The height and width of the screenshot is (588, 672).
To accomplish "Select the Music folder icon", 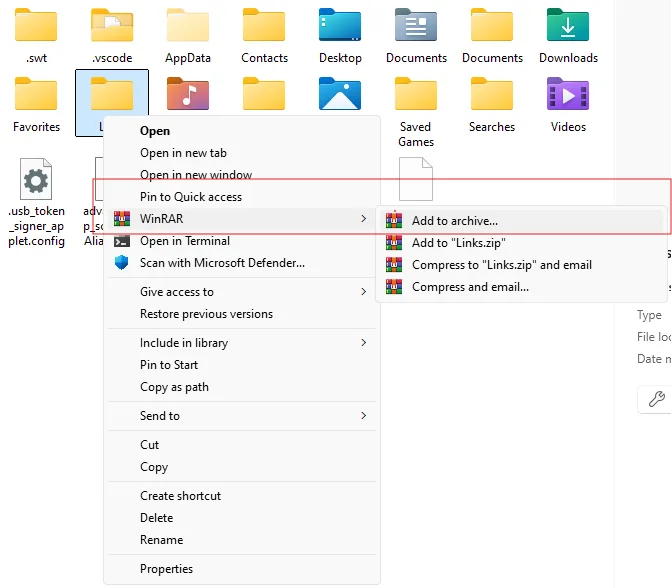I will (188, 93).
